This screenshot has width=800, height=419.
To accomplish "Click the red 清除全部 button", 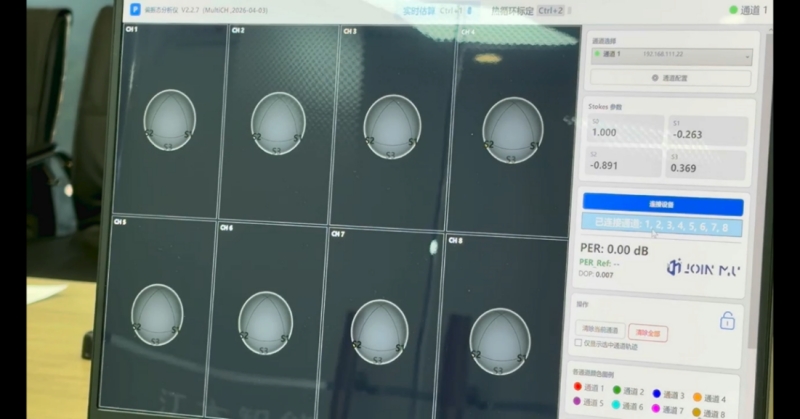I will coord(647,333).
